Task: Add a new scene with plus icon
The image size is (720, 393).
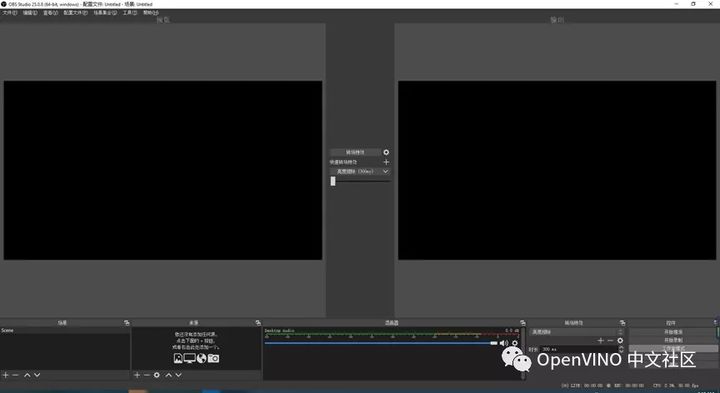Action: pos(6,375)
